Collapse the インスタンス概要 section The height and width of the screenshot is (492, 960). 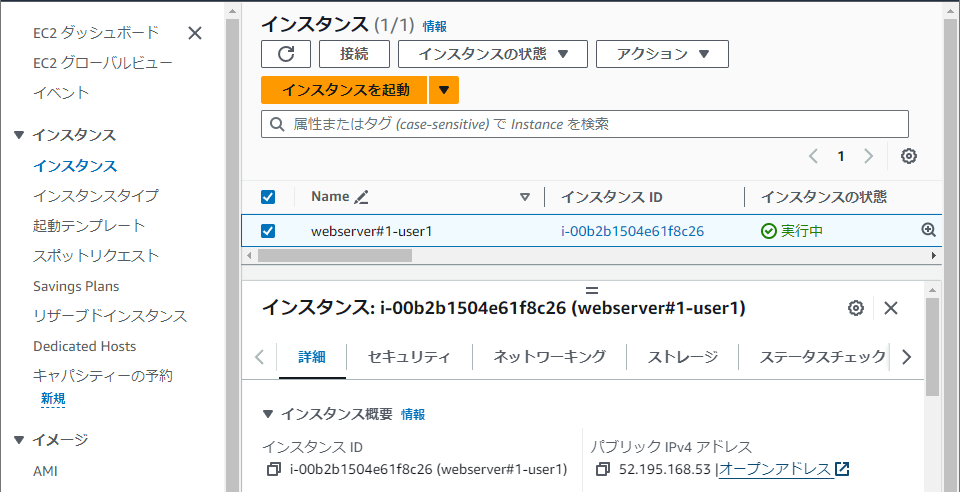click(268, 414)
